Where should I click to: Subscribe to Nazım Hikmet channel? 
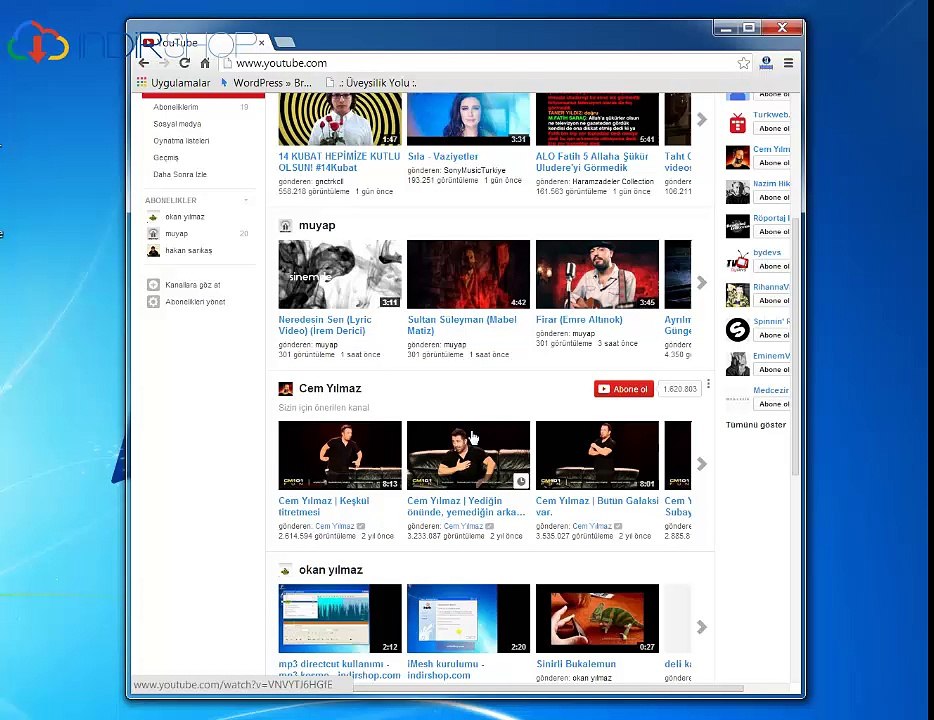(772, 197)
